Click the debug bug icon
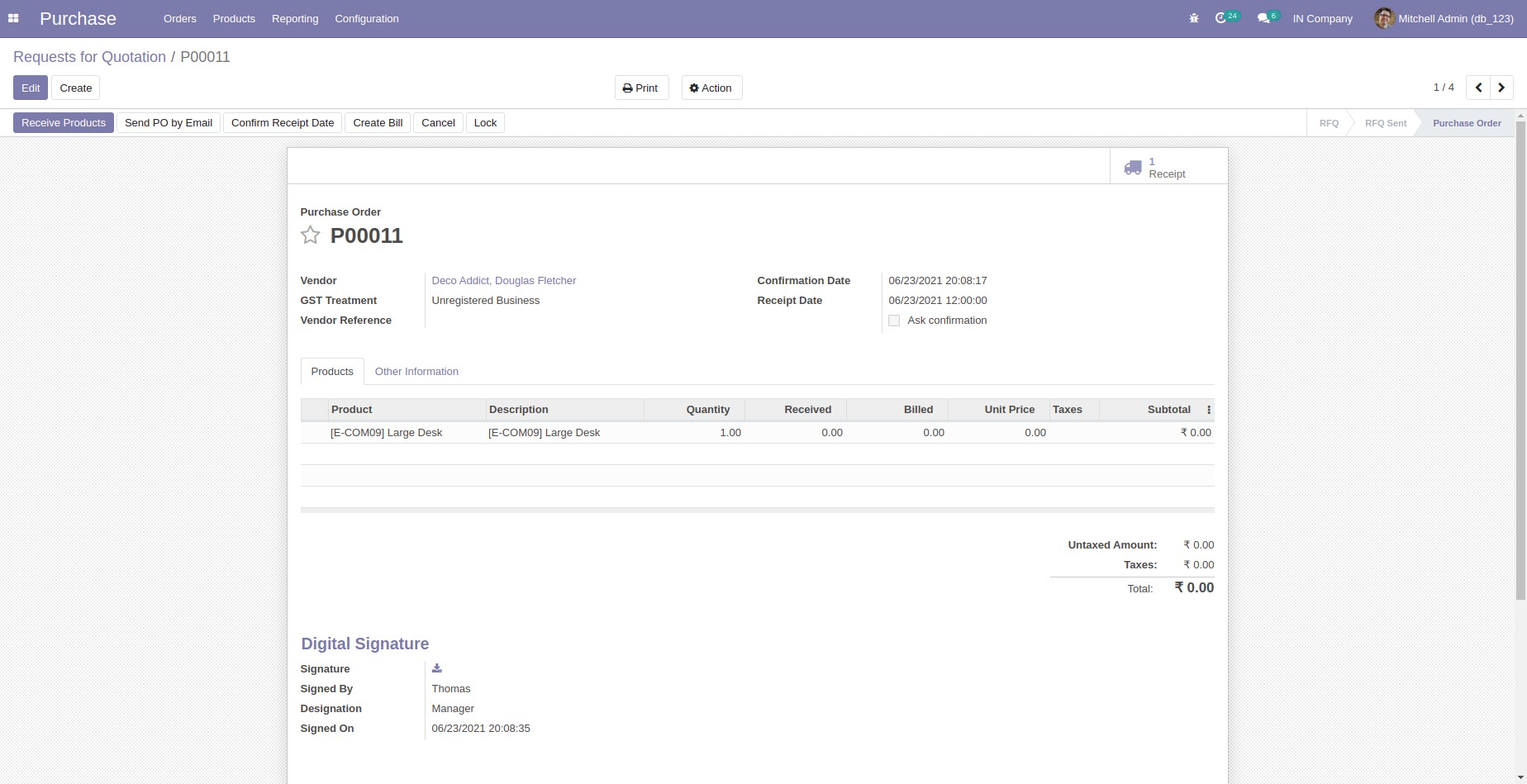Screen dimensions: 1527x784 (1193, 18)
